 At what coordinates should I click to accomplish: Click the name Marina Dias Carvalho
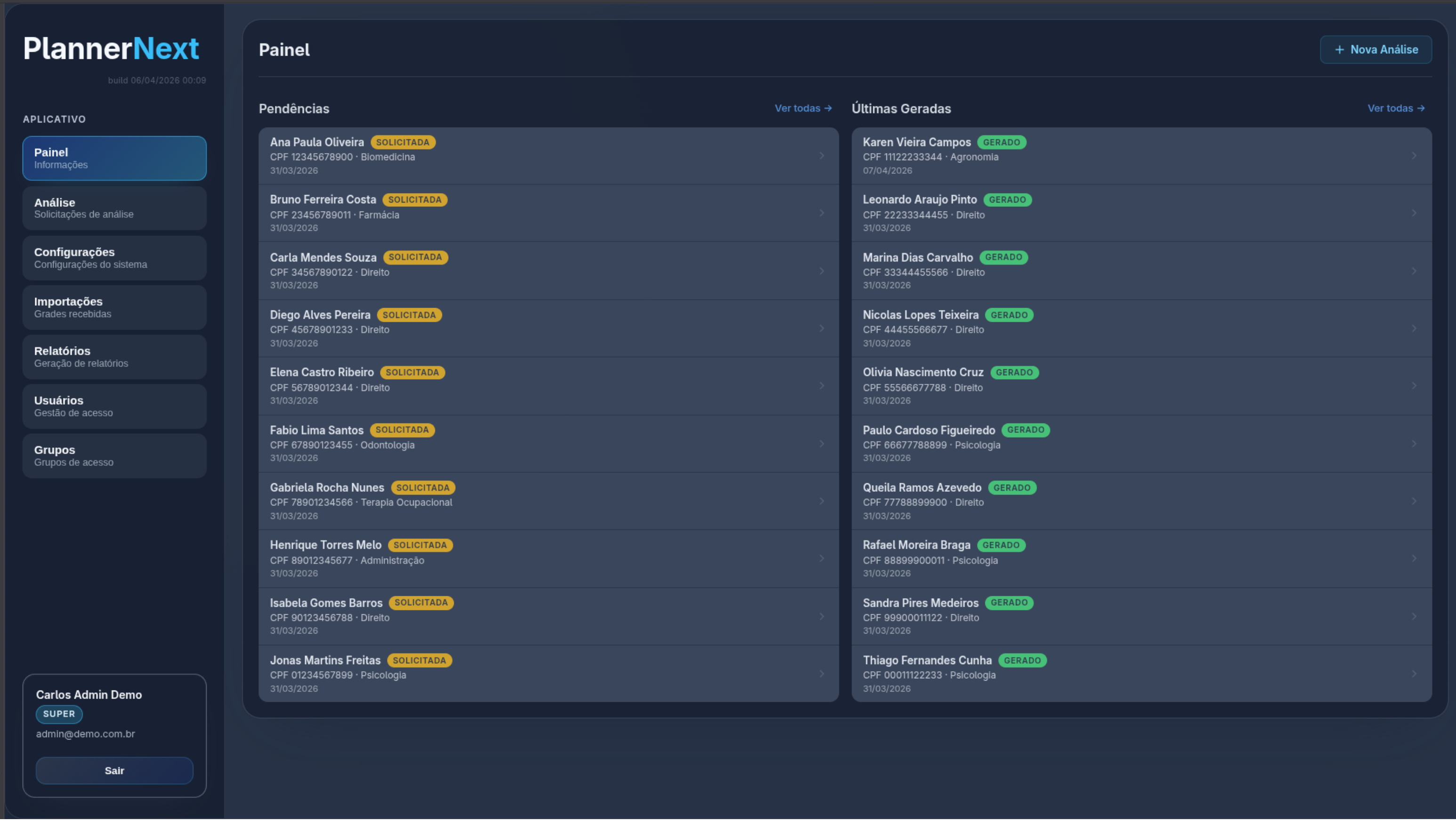tap(918, 258)
